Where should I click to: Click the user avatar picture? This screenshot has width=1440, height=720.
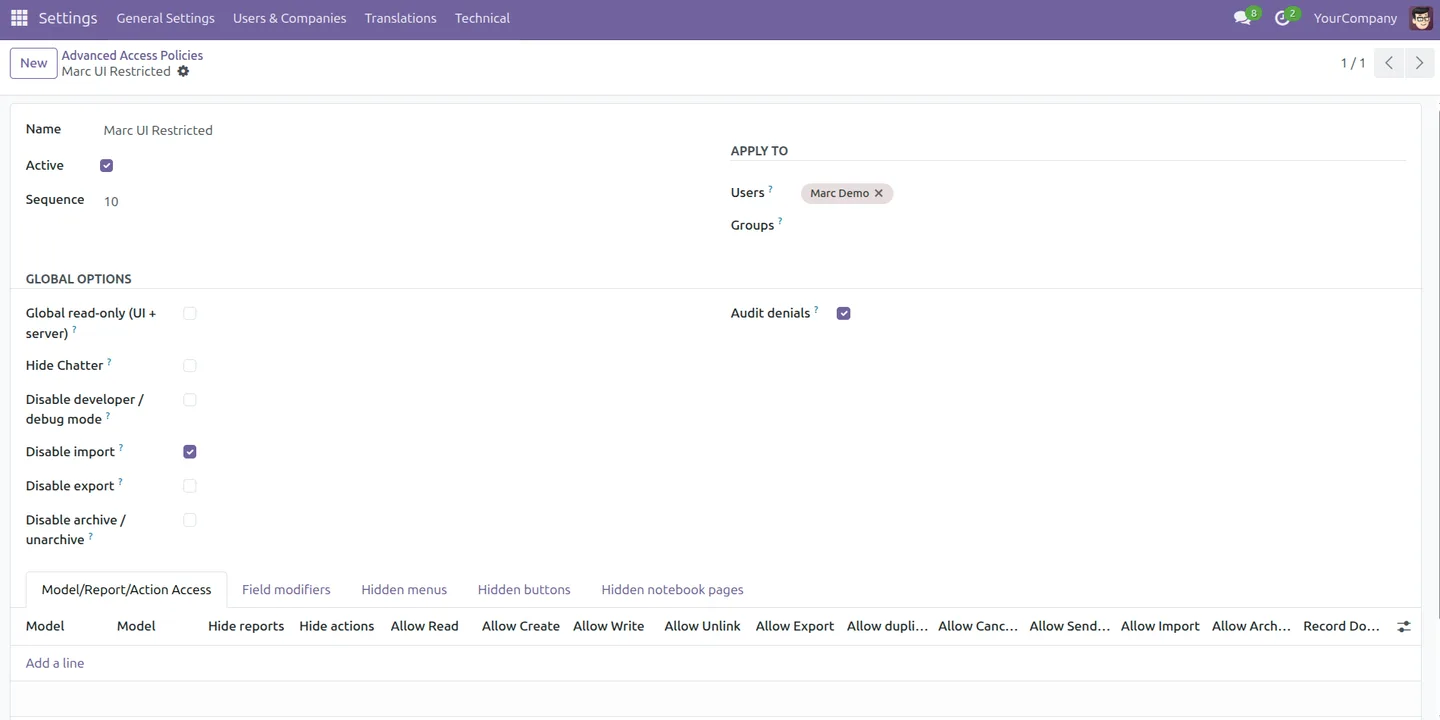1420,18
